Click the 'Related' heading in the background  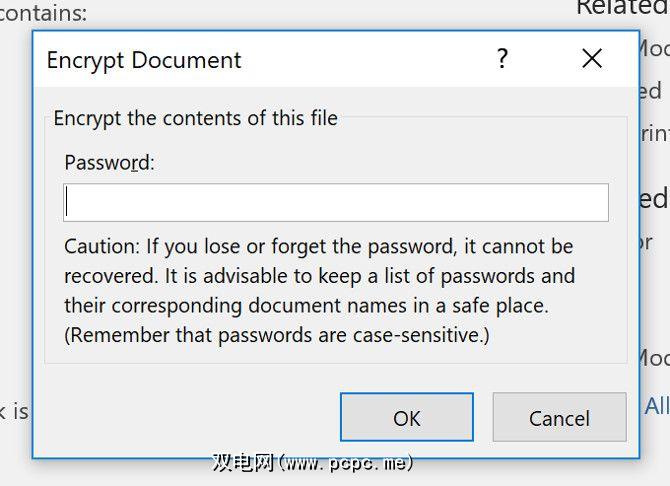(621, 8)
